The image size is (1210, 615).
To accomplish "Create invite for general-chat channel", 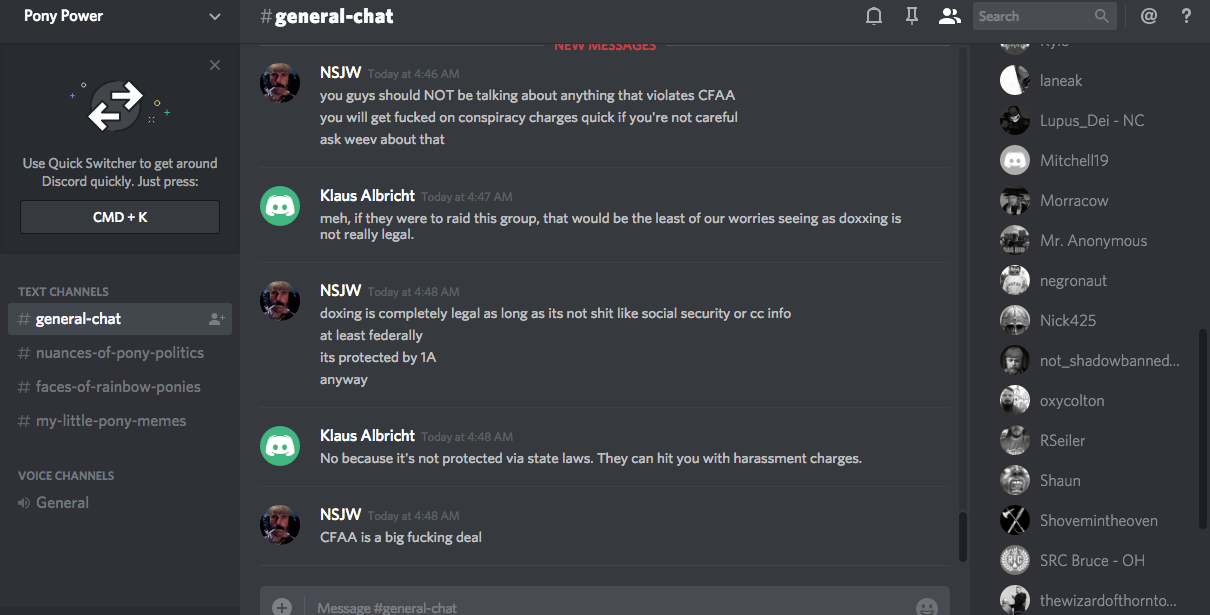I will 216,319.
